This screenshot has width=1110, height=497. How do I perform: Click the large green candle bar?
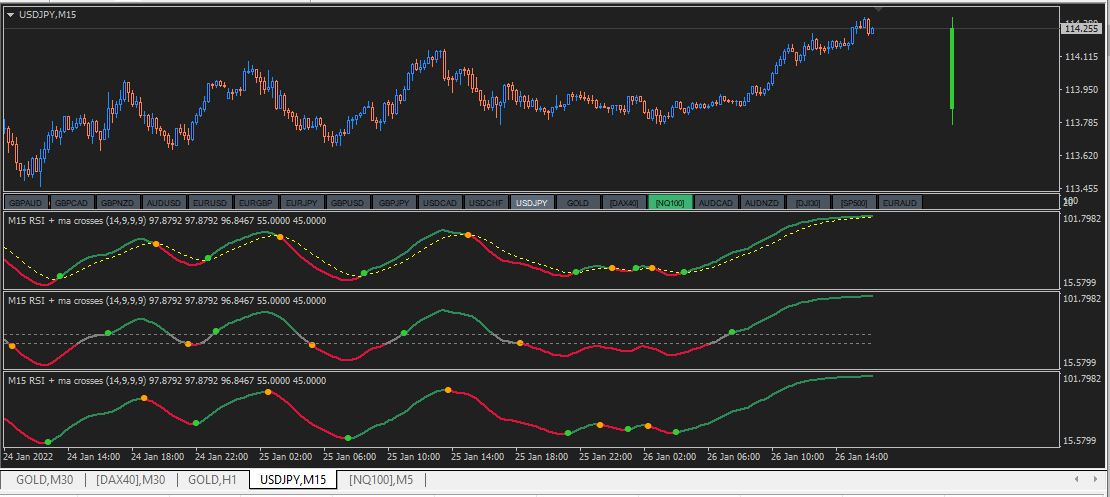pos(952,68)
